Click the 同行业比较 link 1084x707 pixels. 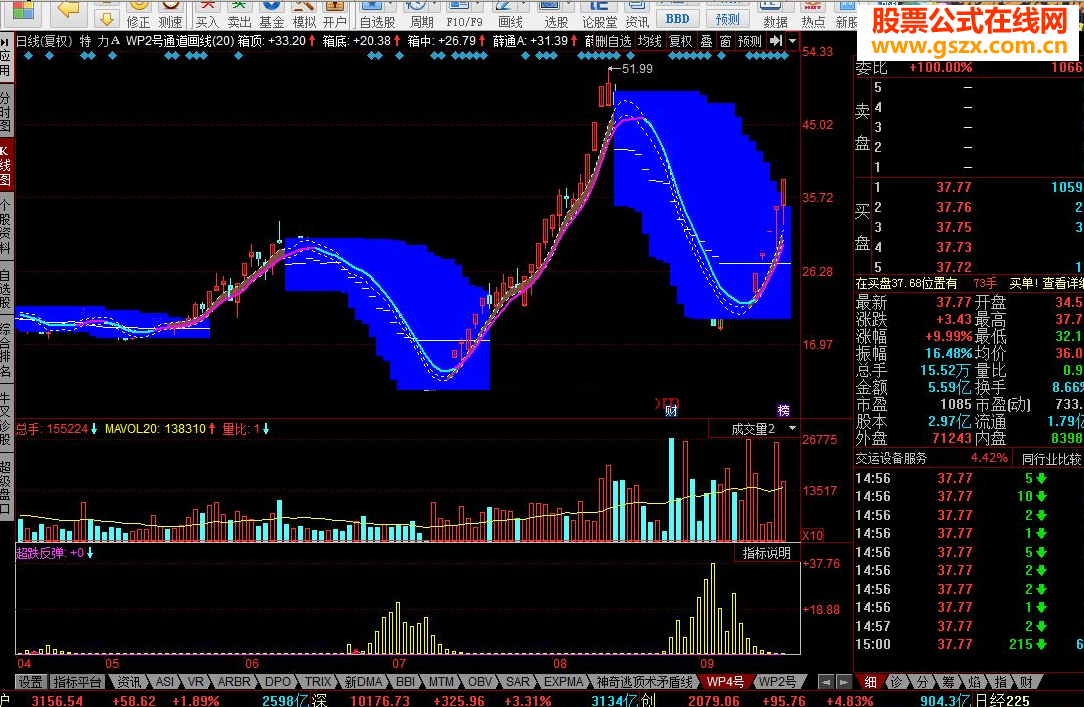tap(1052, 458)
